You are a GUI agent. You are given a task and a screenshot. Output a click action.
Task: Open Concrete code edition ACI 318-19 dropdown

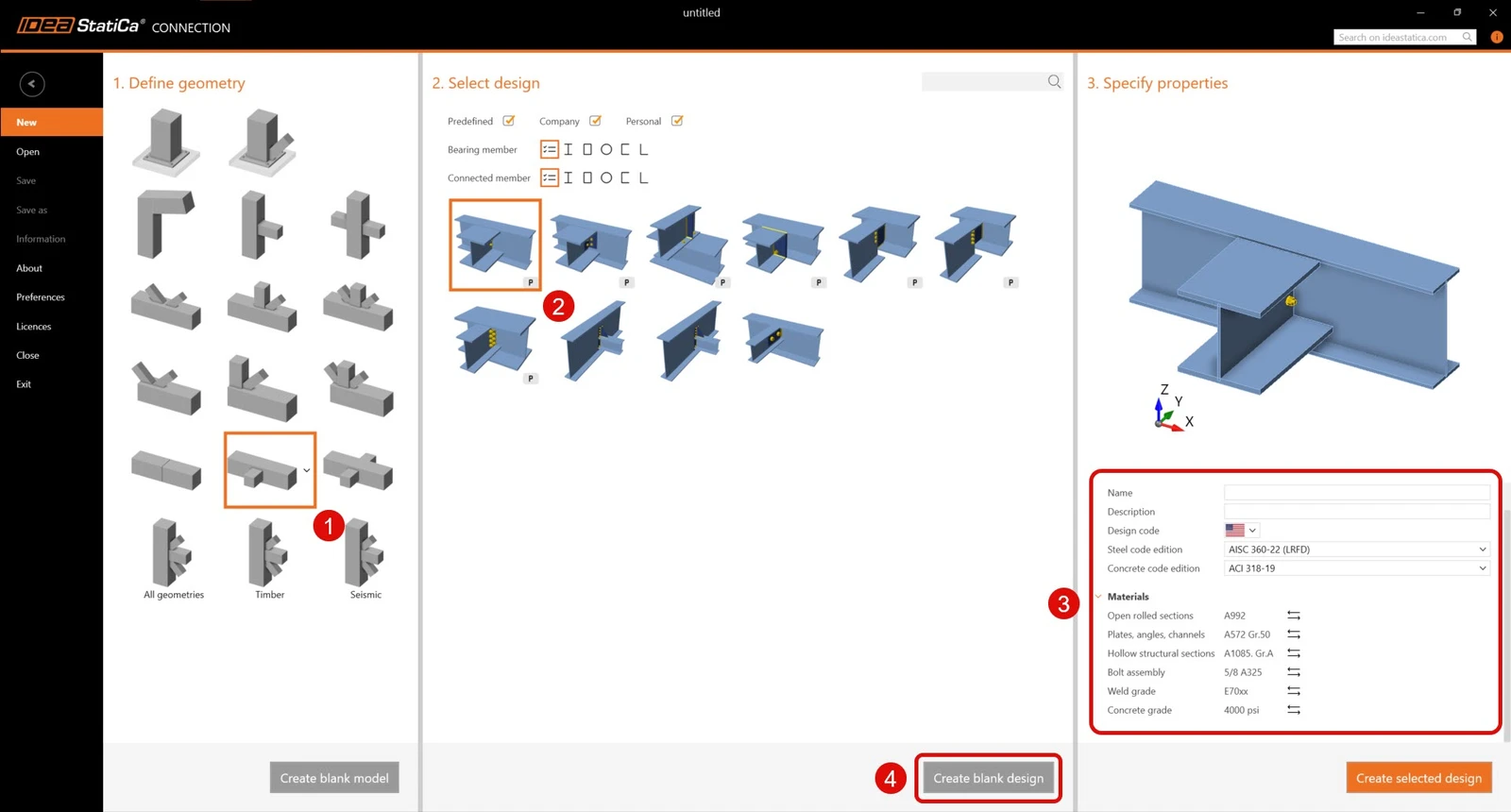[1357, 568]
